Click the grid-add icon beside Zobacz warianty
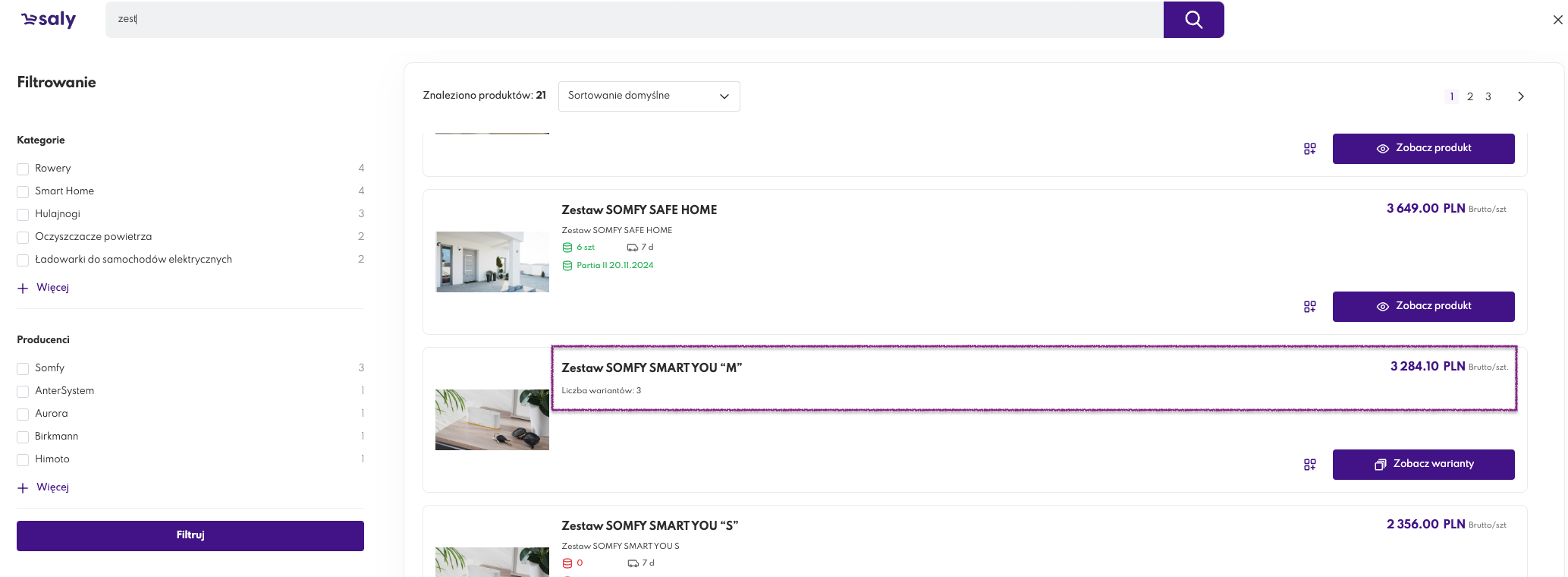Screen dimensions: 1568x577 [x=1309, y=465]
